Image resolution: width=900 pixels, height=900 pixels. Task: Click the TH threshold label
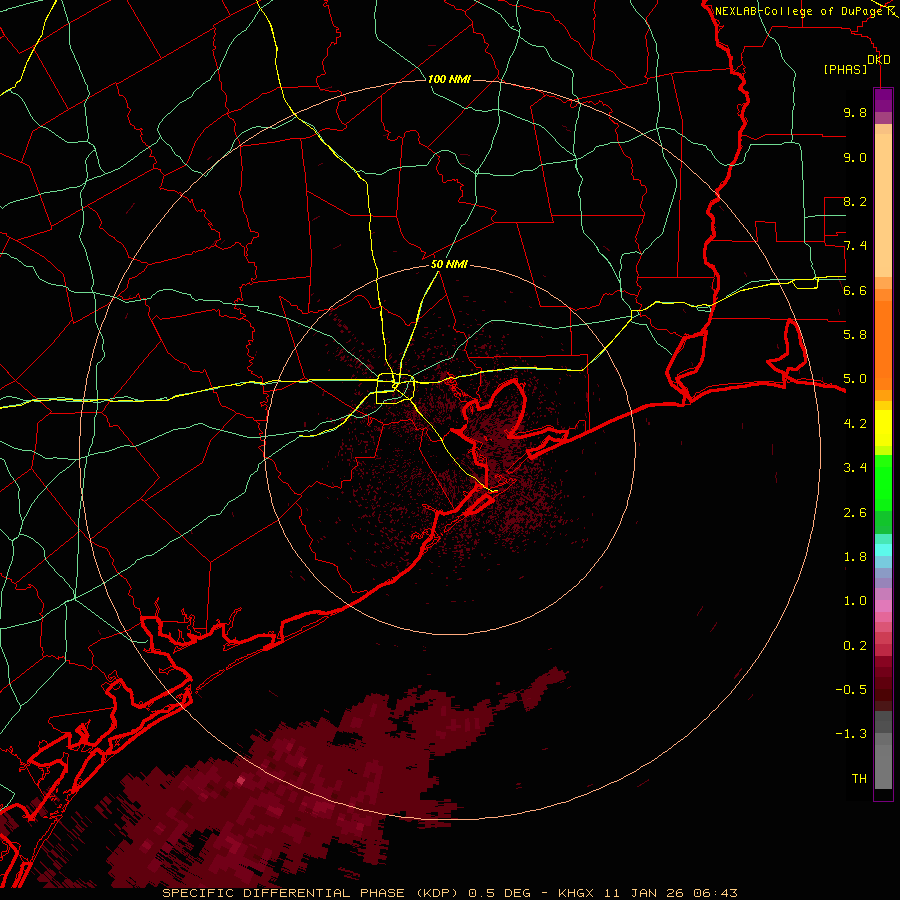click(859, 778)
